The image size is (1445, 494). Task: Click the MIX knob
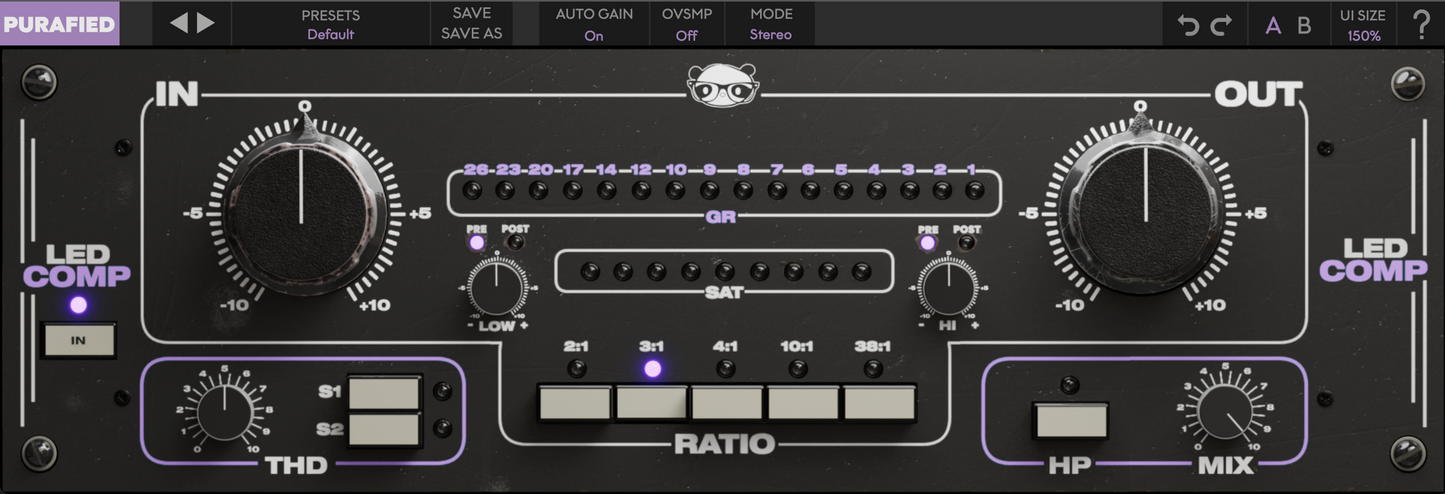pos(1220,410)
